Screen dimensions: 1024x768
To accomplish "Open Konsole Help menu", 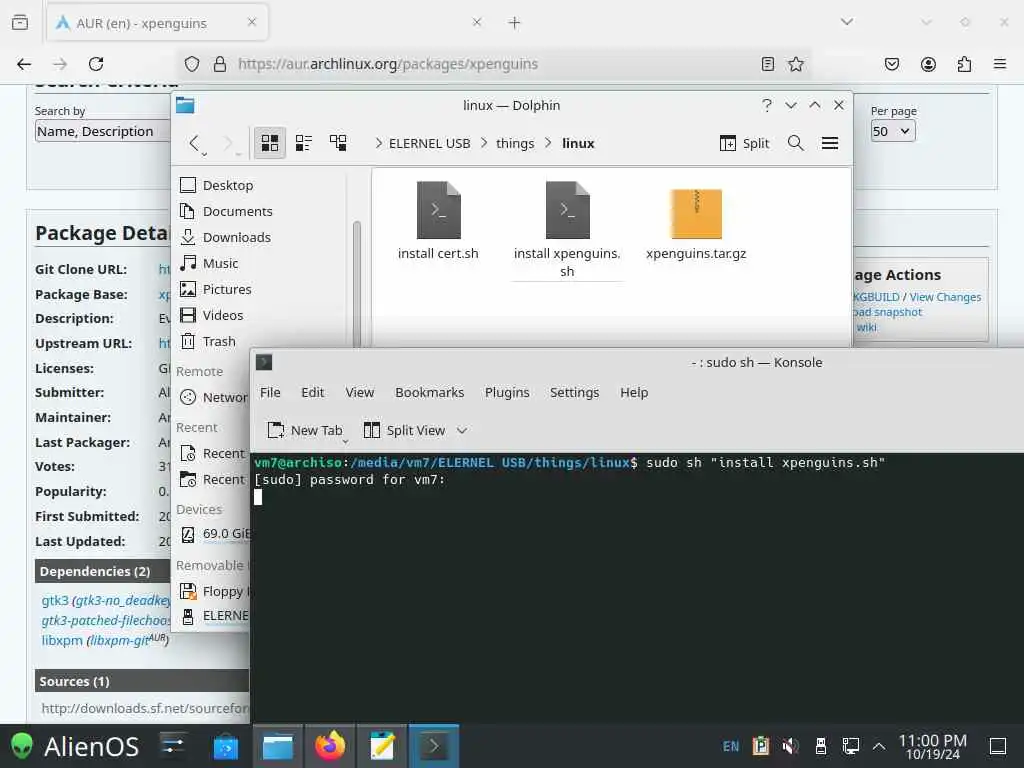I will 634,392.
